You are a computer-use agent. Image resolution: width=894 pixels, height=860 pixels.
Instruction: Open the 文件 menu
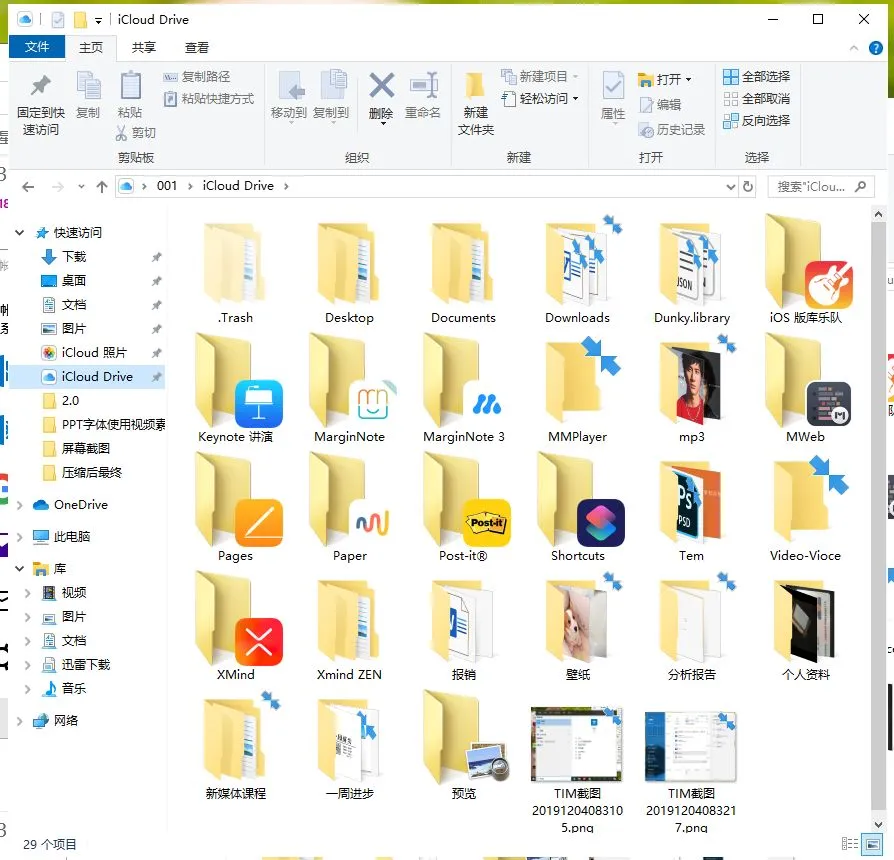tap(37, 46)
